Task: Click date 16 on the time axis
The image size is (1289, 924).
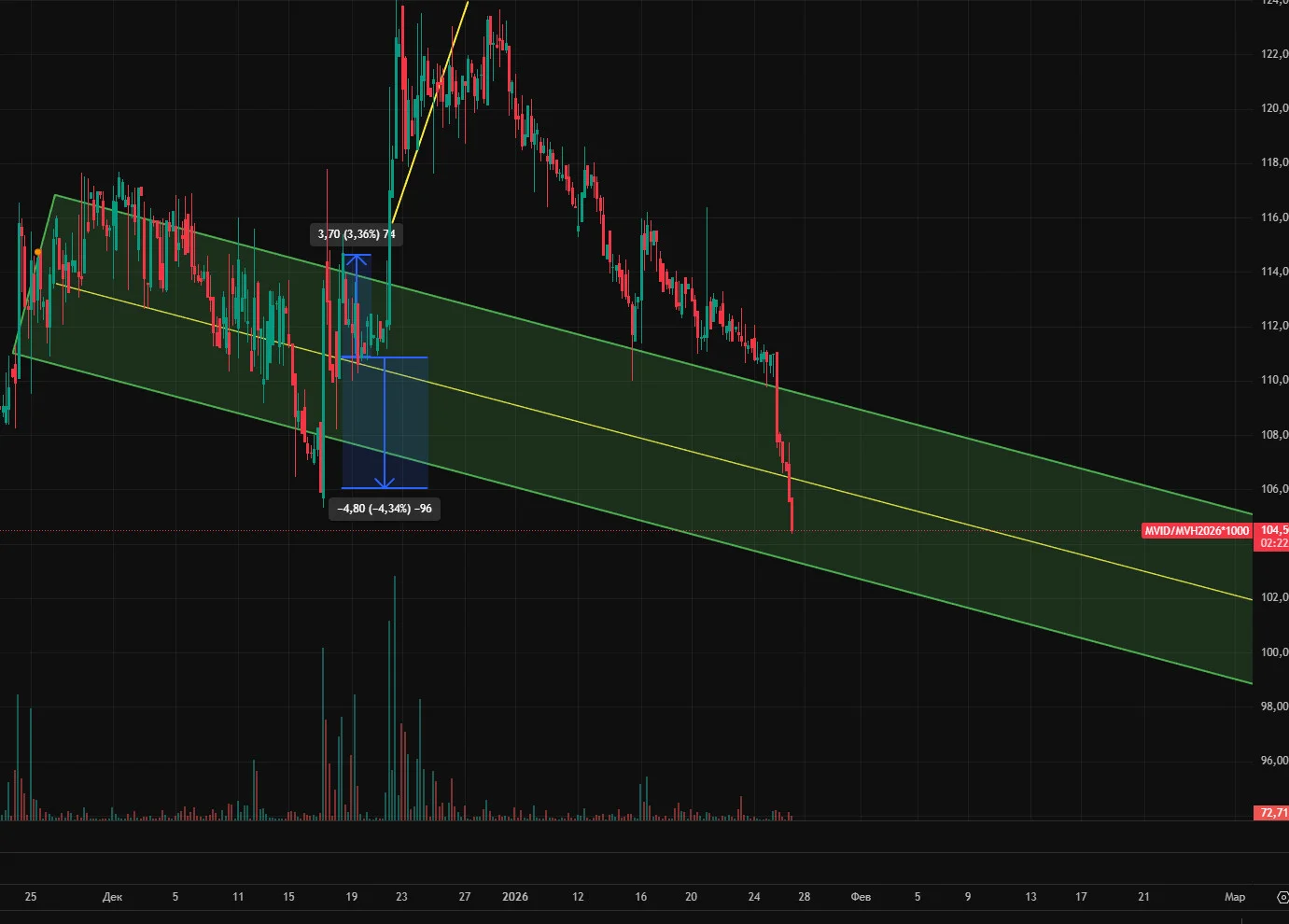Action: 640,897
